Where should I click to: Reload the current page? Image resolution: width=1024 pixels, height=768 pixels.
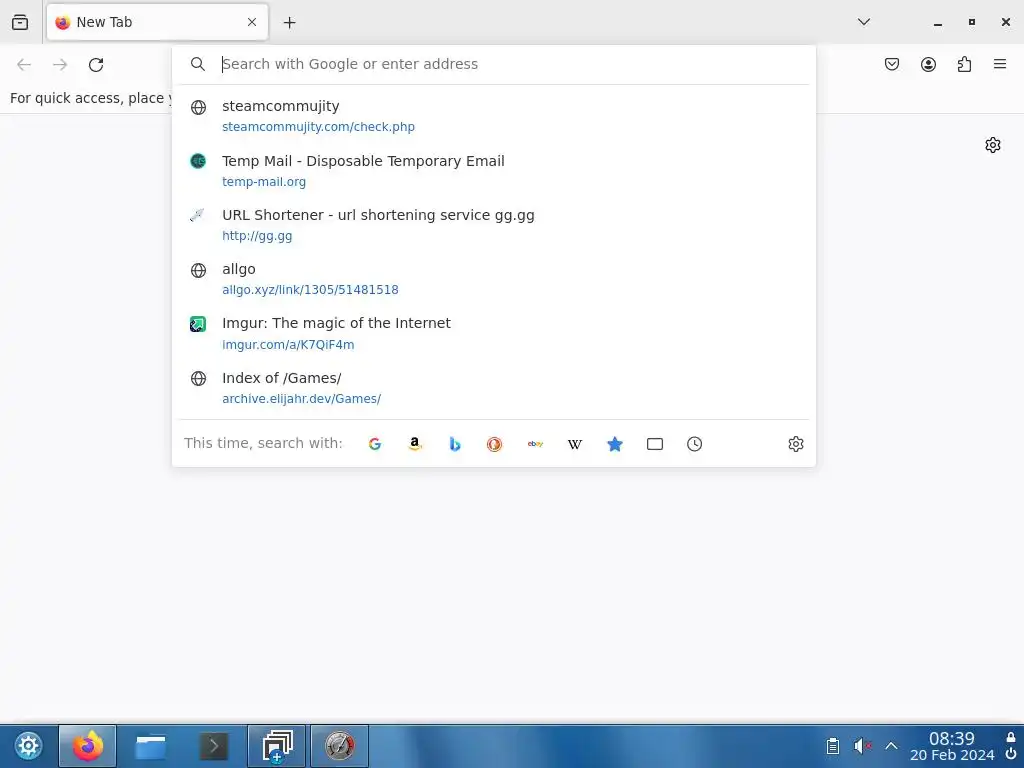click(x=96, y=64)
